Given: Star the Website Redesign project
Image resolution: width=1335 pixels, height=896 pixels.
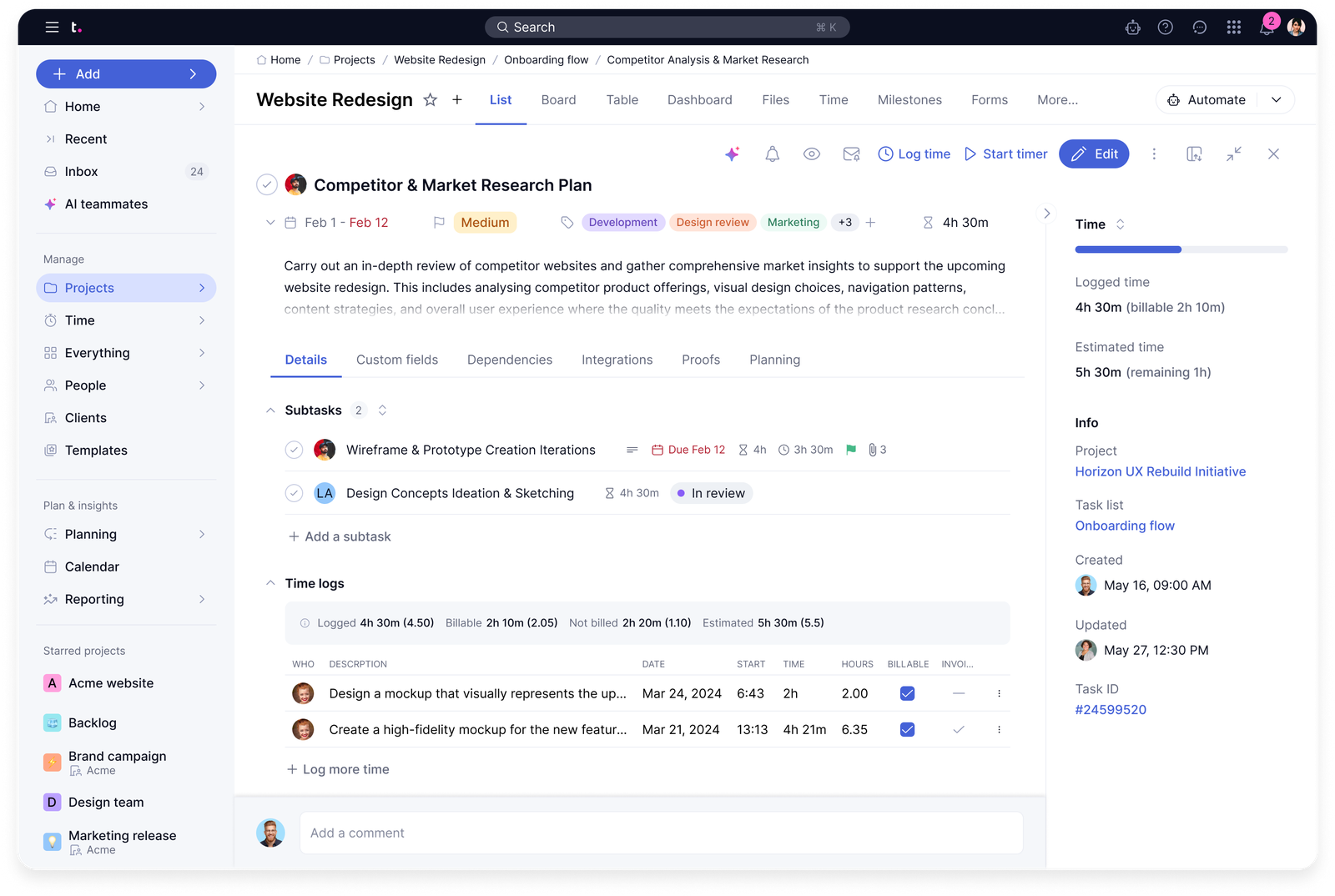Looking at the screenshot, I should (431, 100).
